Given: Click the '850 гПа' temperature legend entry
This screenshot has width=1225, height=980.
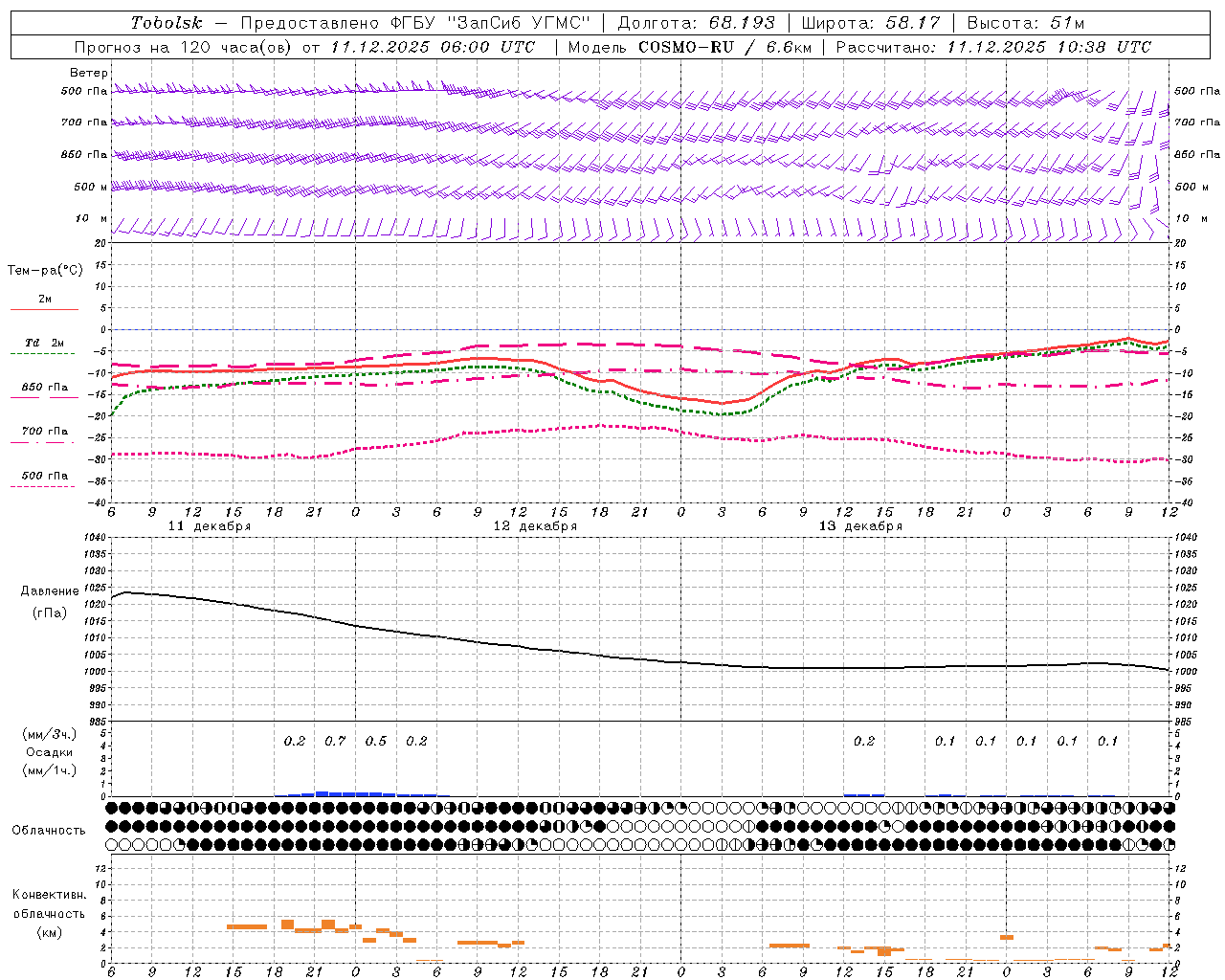Looking at the screenshot, I should [45, 387].
